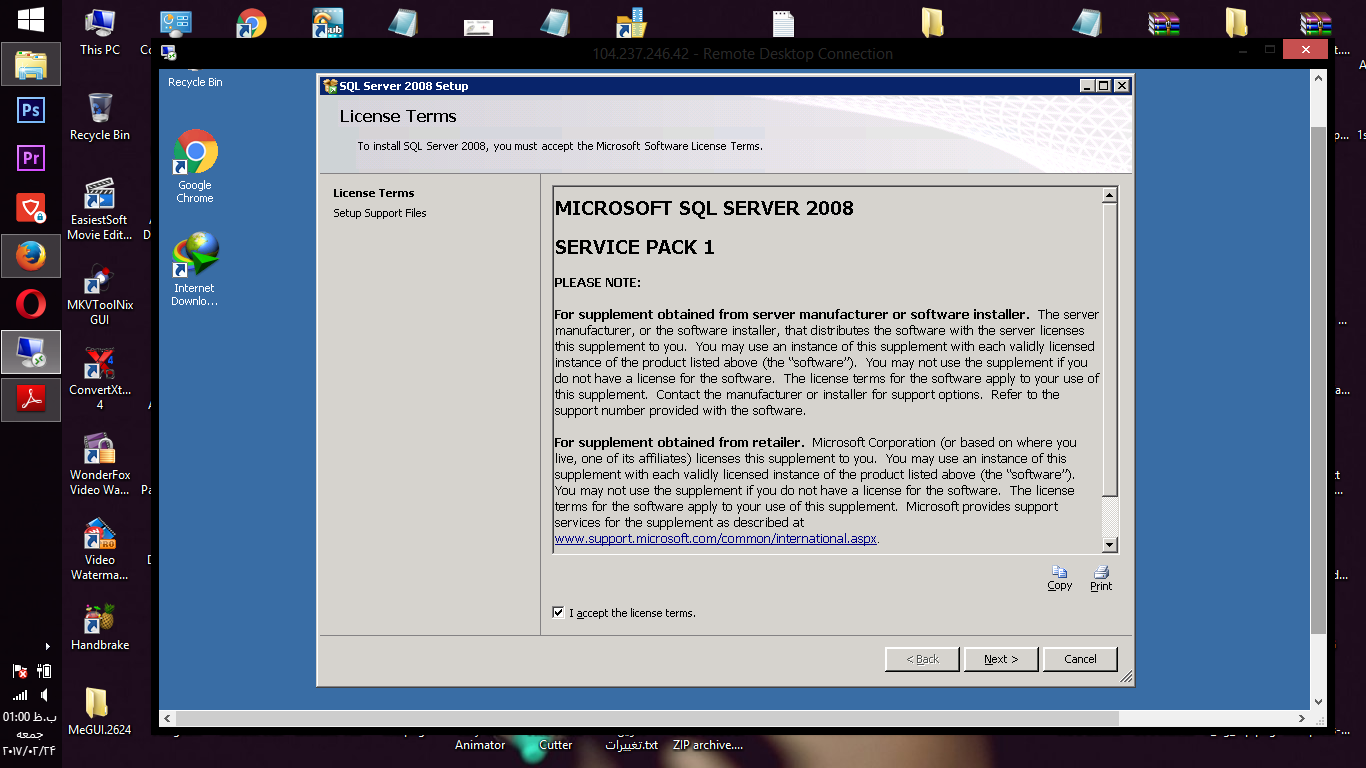Viewport: 1366px width, 768px height.
Task: Open This PC on the local desktop
Action: 100,32
